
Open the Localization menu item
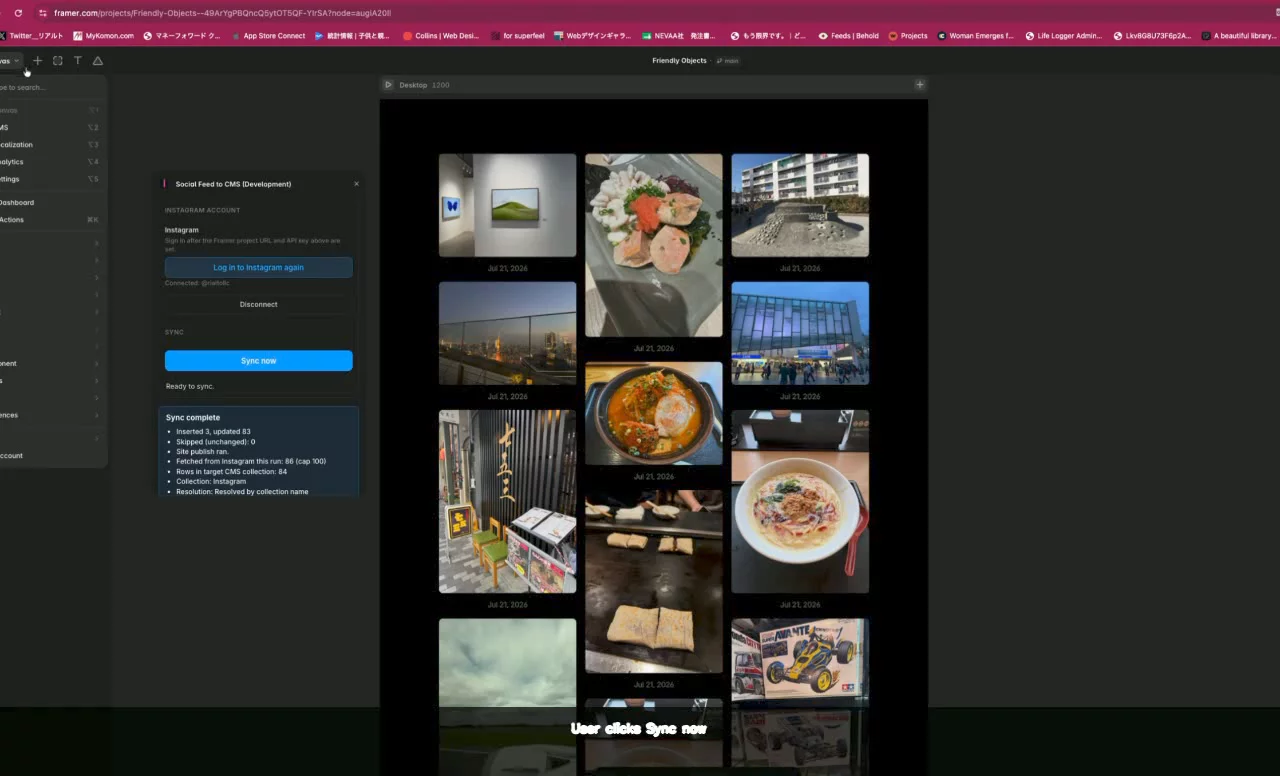50,145
